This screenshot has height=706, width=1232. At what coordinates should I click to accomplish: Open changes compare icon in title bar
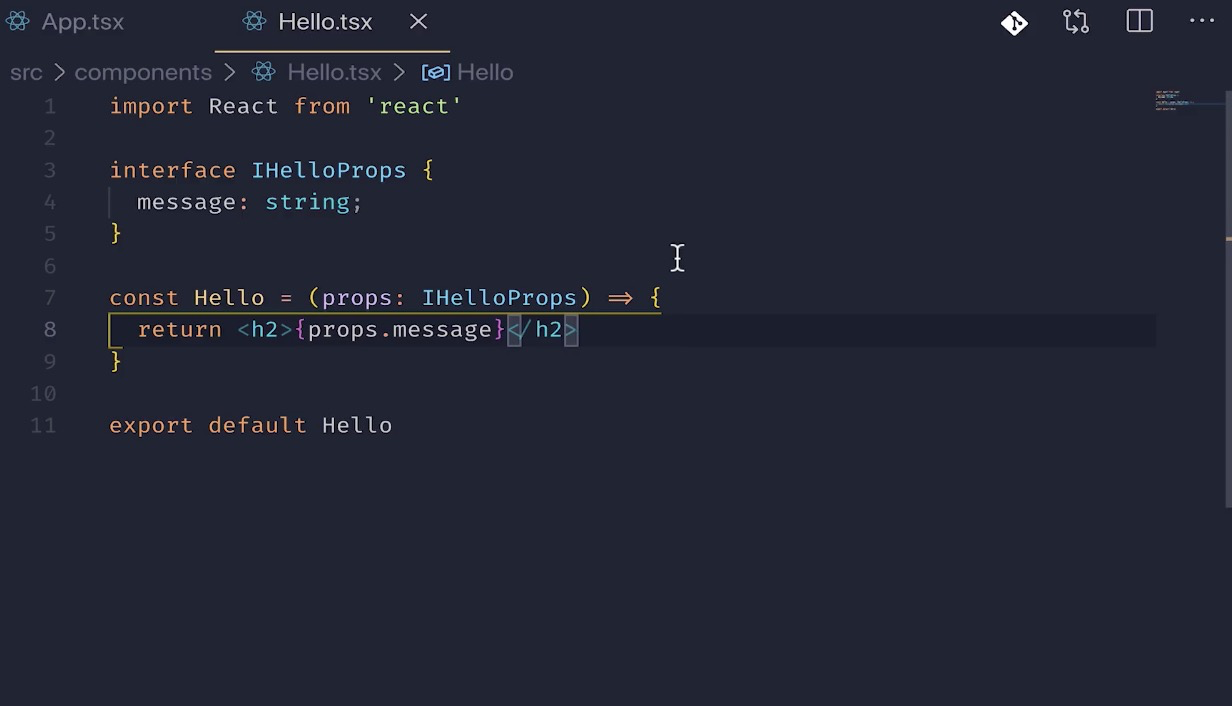click(x=1076, y=22)
